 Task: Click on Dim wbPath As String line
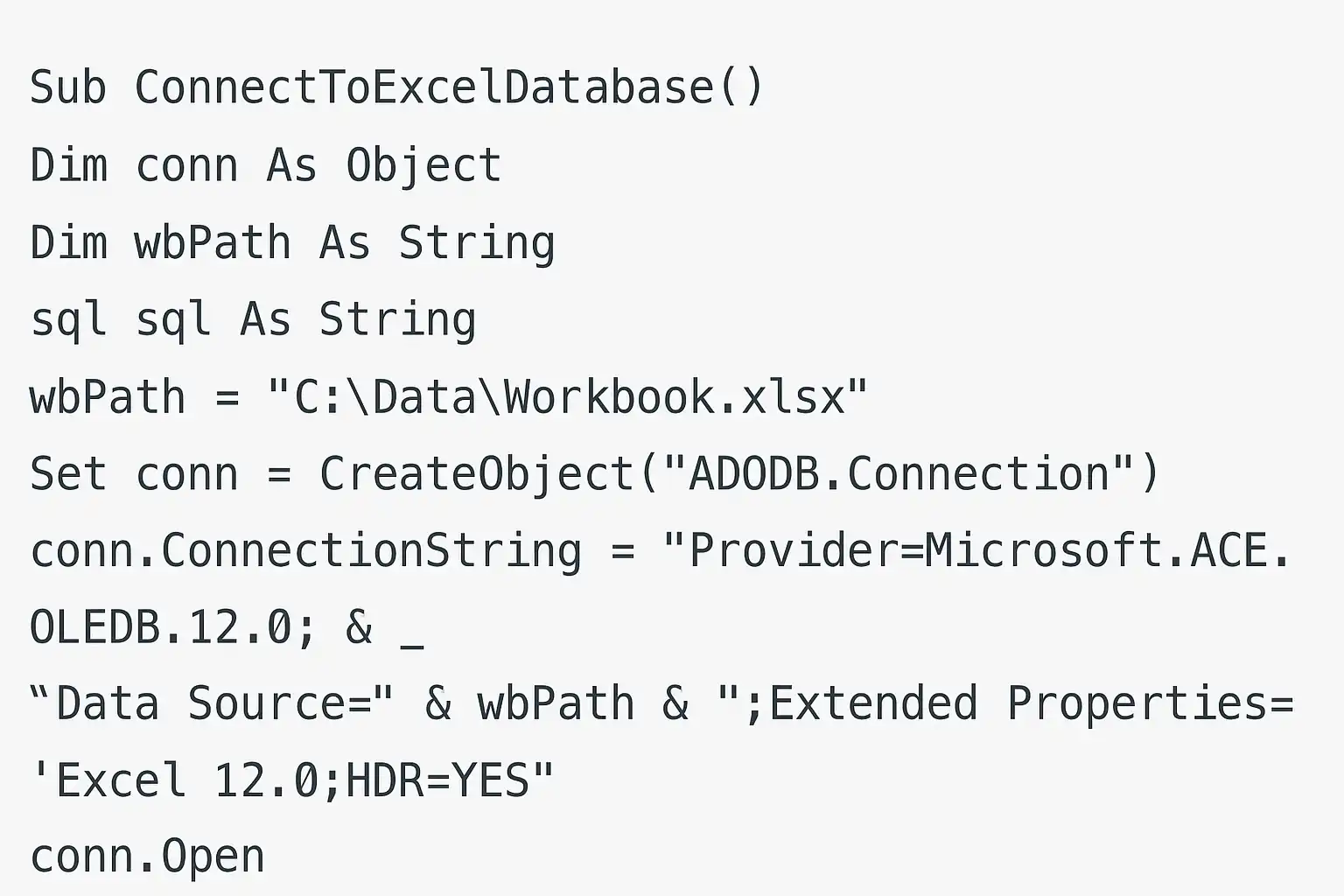pos(292,243)
